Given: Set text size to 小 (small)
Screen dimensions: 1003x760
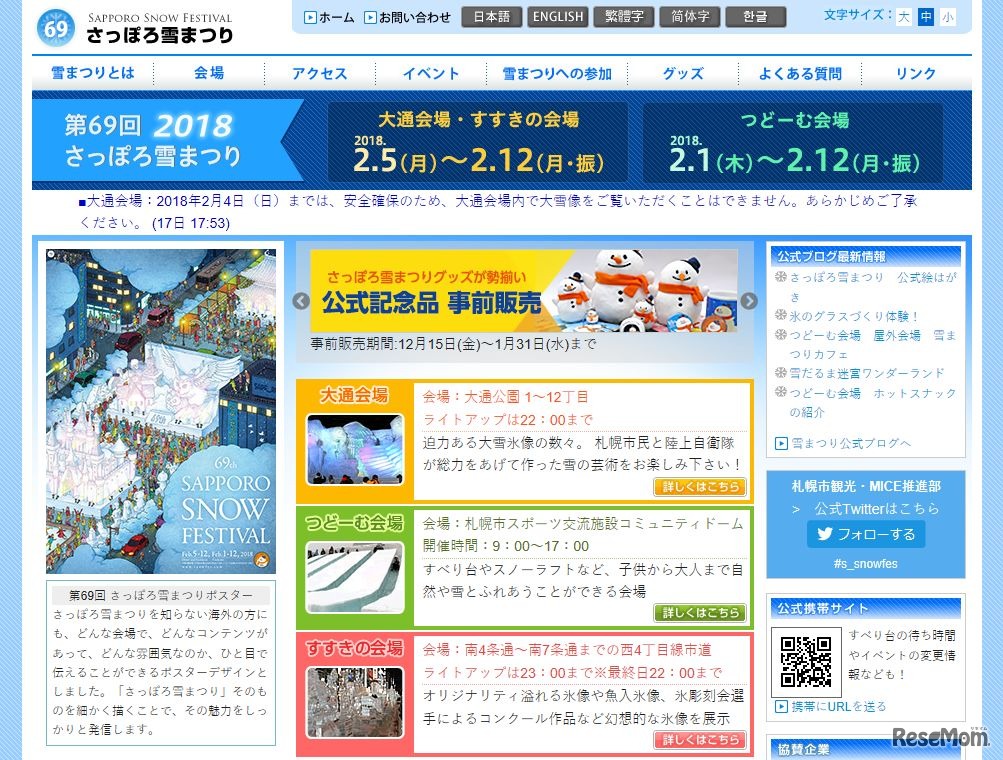Looking at the screenshot, I should [x=947, y=17].
